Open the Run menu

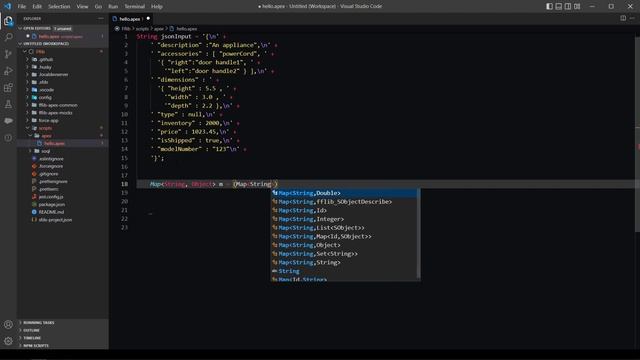[x=113, y=7]
